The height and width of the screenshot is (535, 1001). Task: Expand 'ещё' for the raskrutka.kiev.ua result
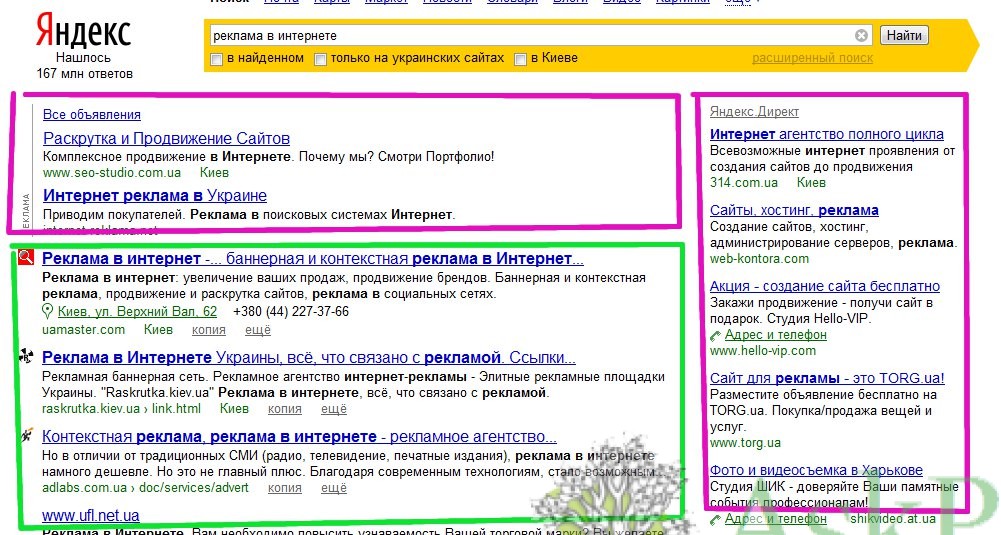point(334,409)
